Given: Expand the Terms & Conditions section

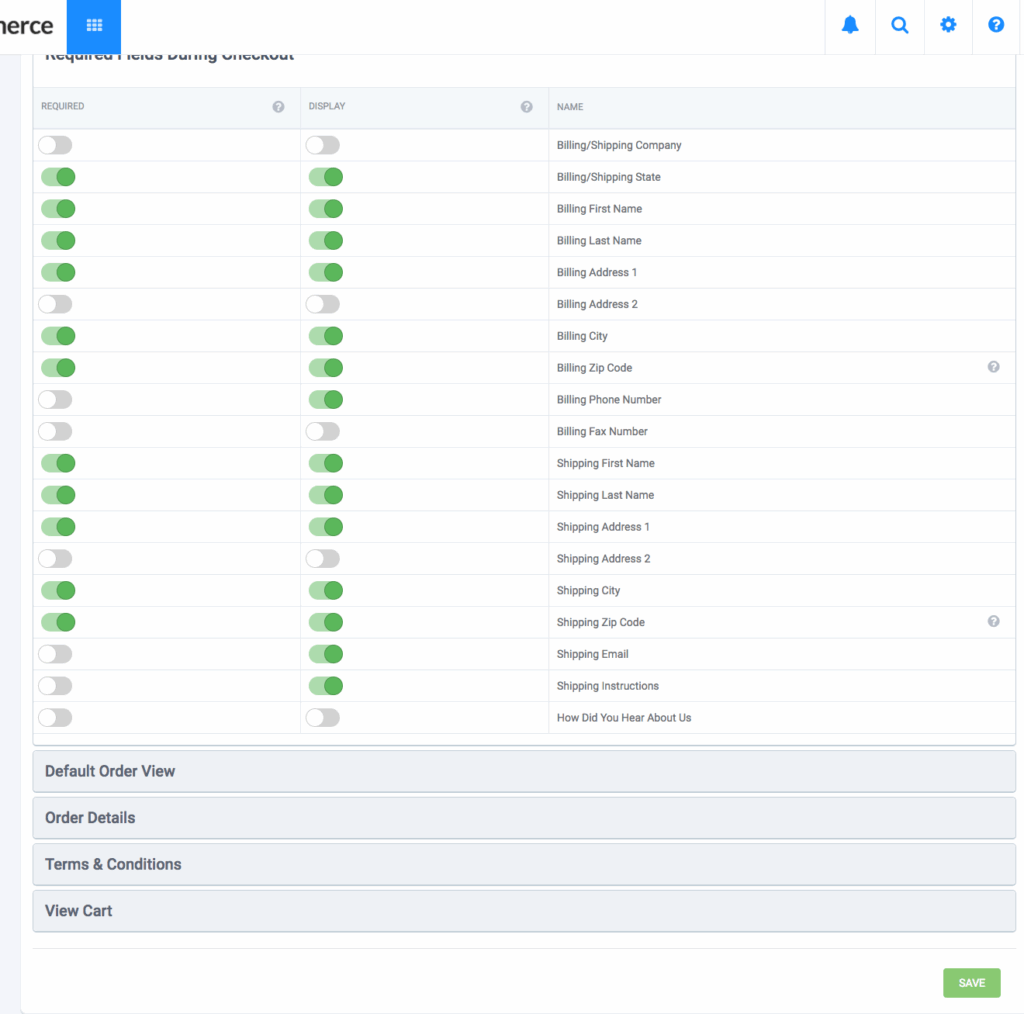Looking at the screenshot, I should tap(524, 864).
